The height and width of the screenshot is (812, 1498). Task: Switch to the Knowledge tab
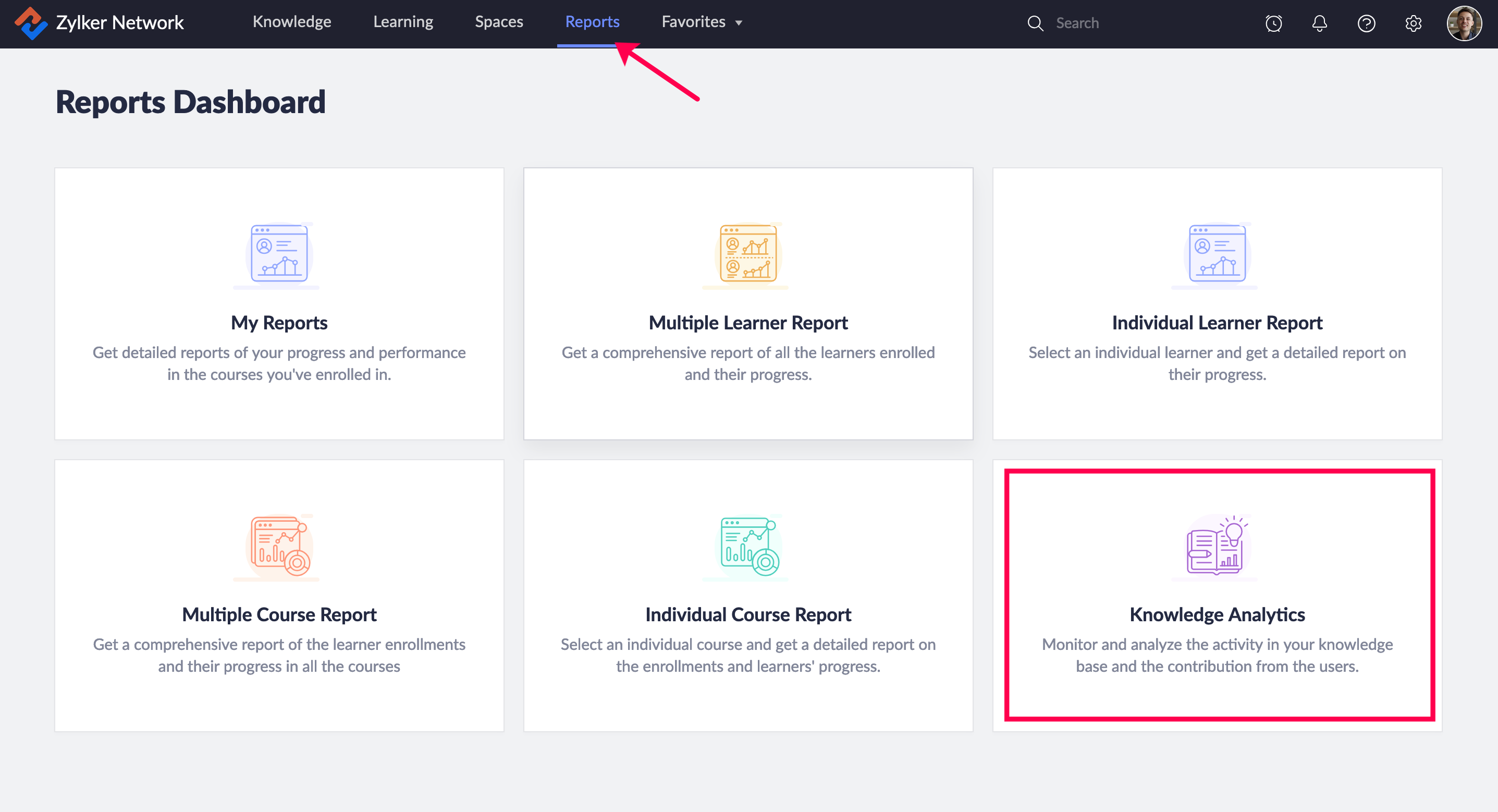tap(292, 22)
